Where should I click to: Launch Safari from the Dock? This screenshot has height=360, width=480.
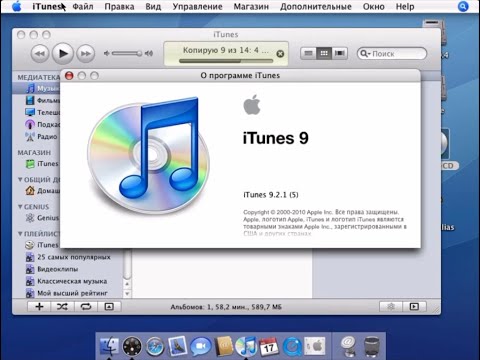pos(155,347)
